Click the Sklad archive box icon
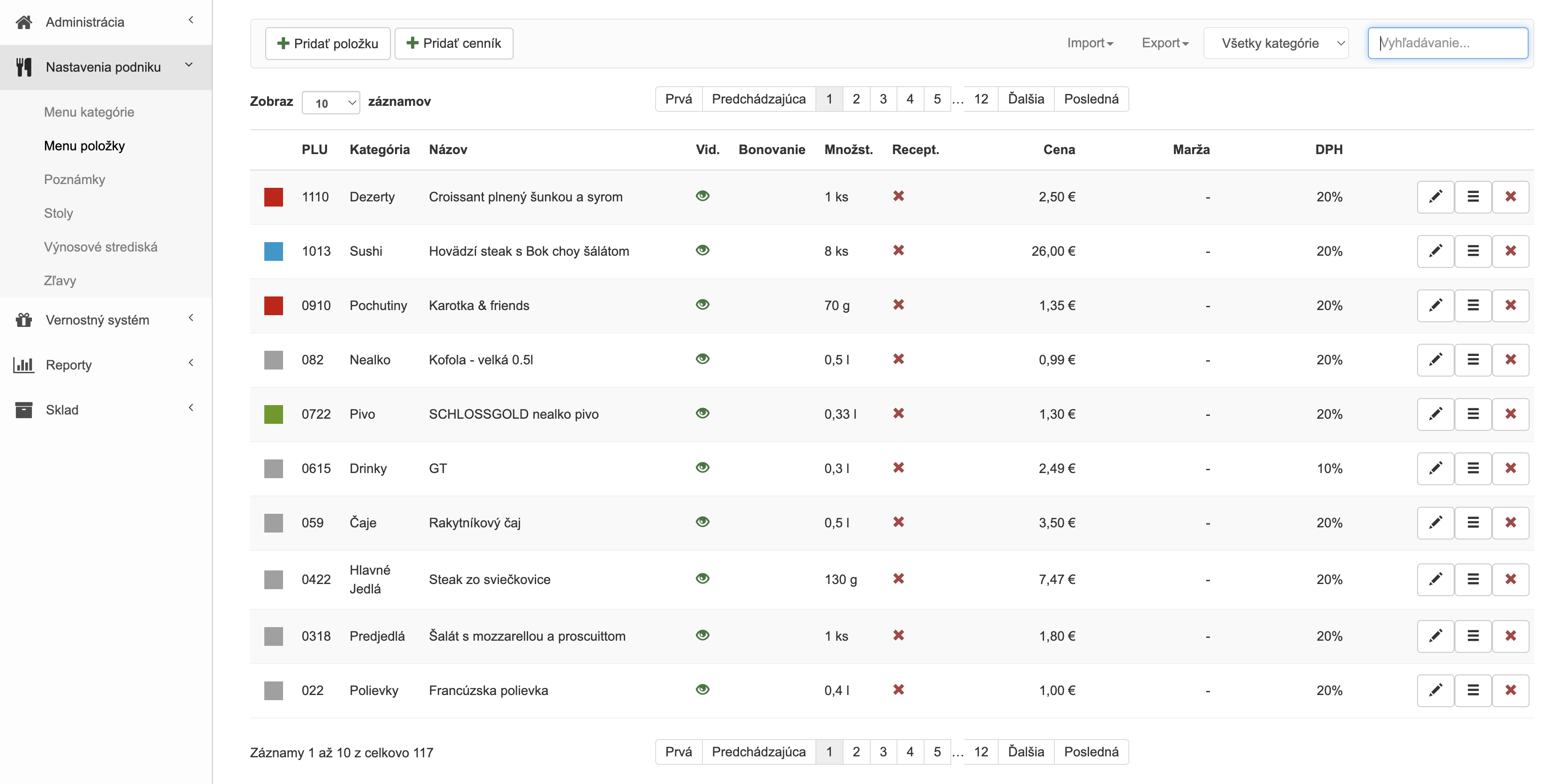This screenshot has width=1553, height=784. click(x=23, y=410)
